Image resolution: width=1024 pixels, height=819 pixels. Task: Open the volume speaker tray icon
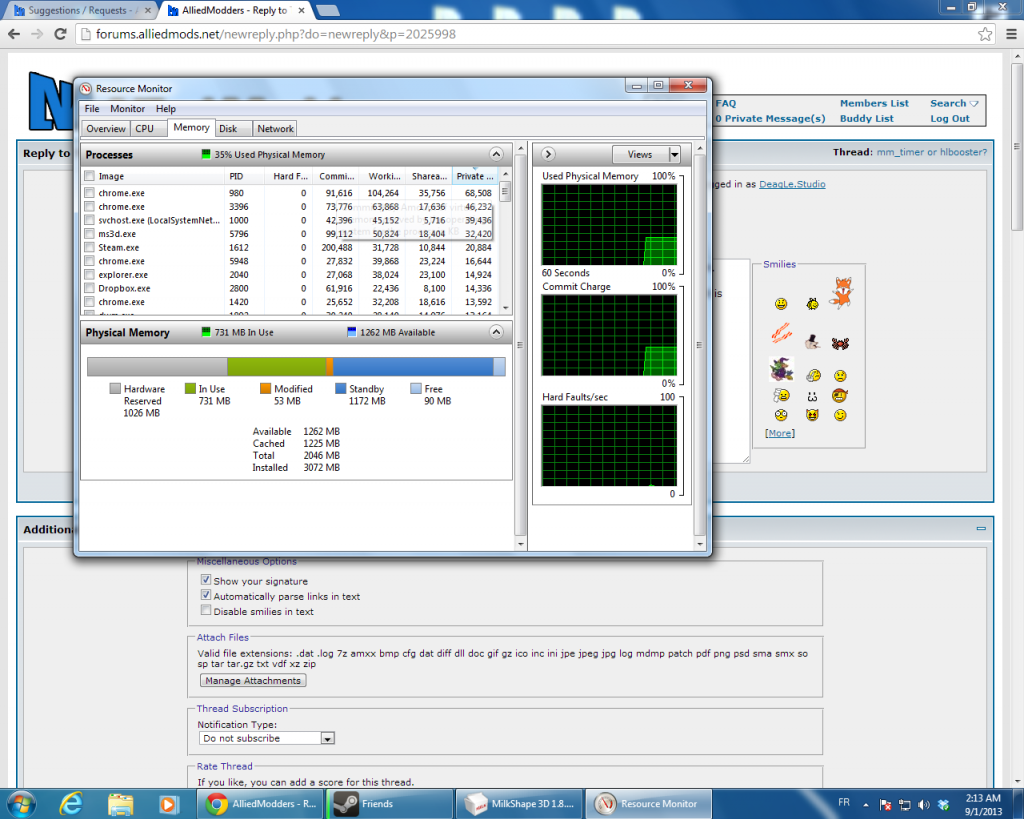923,805
